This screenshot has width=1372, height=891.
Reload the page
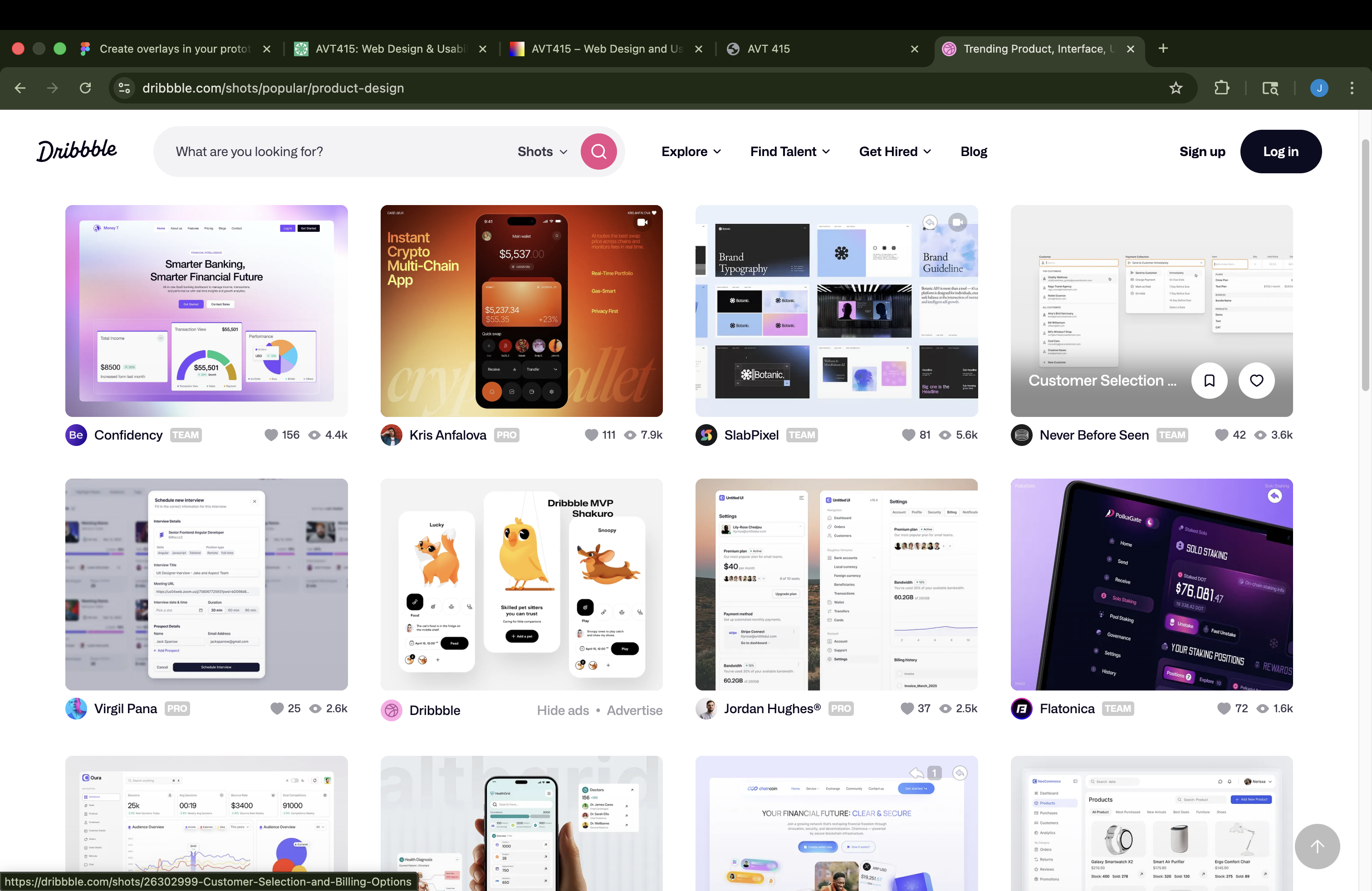tap(85, 88)
